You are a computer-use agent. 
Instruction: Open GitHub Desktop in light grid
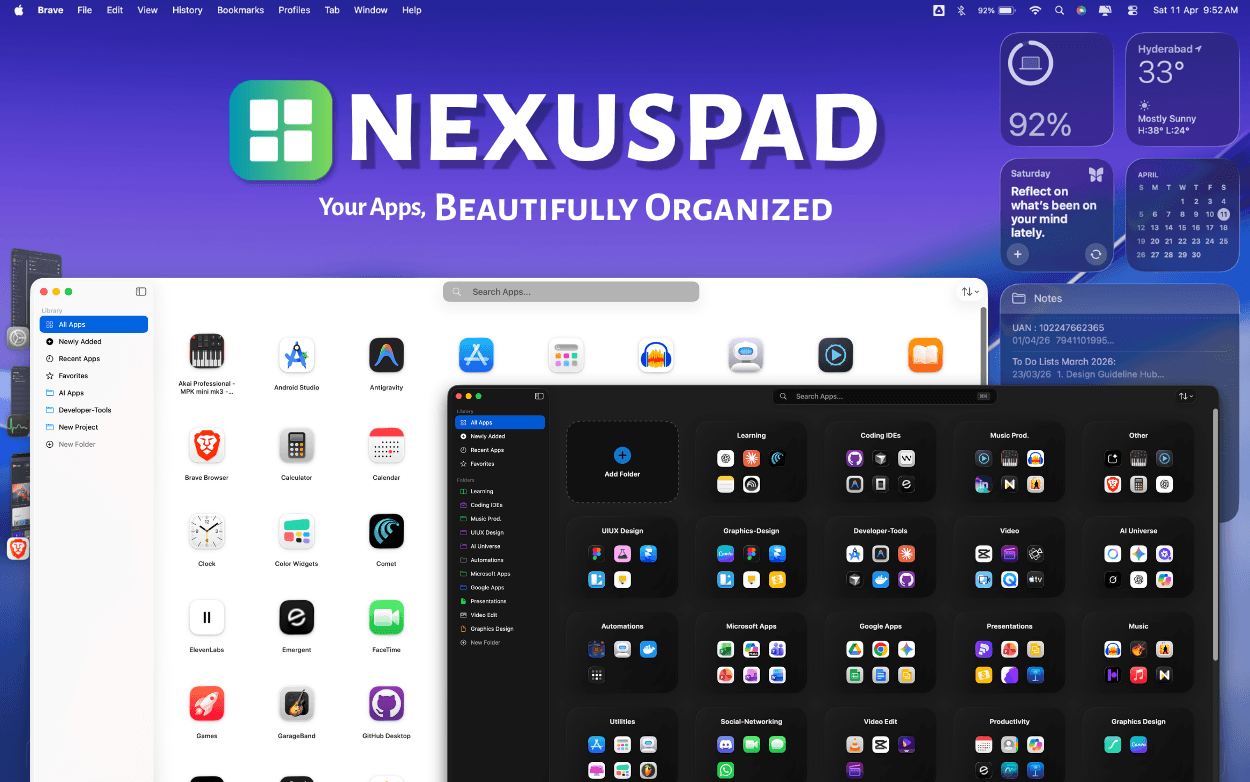(x=386, y=704)
